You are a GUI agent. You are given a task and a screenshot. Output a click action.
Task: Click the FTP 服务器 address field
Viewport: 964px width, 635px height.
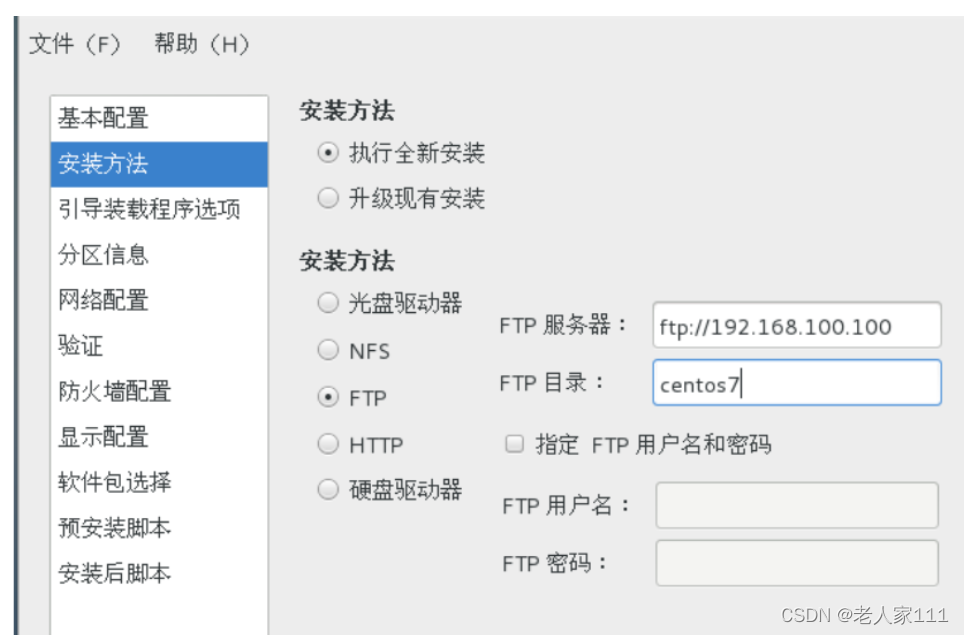(x=796, y=326)
